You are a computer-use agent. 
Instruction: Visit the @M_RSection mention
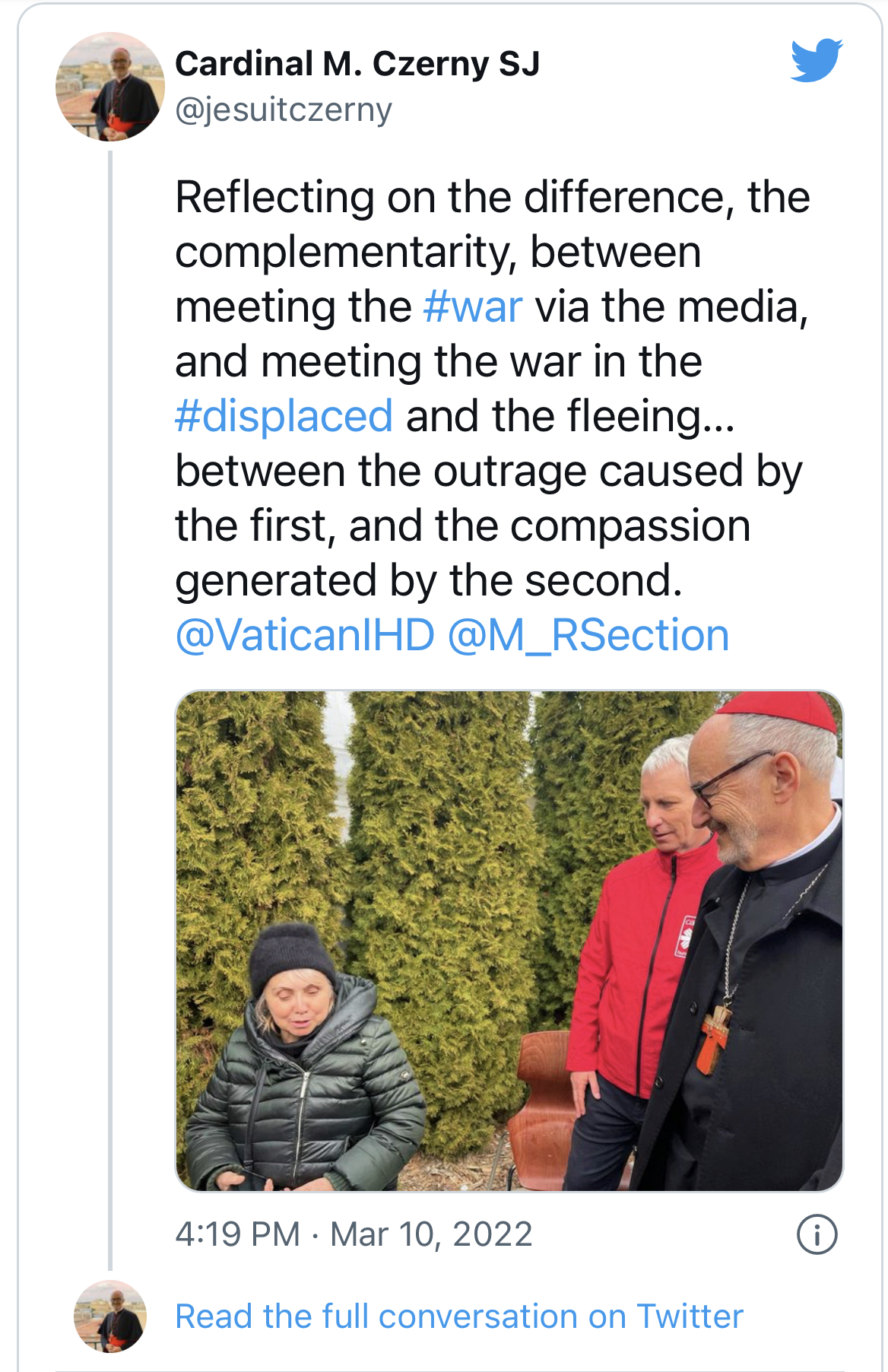tap(588, 635)
